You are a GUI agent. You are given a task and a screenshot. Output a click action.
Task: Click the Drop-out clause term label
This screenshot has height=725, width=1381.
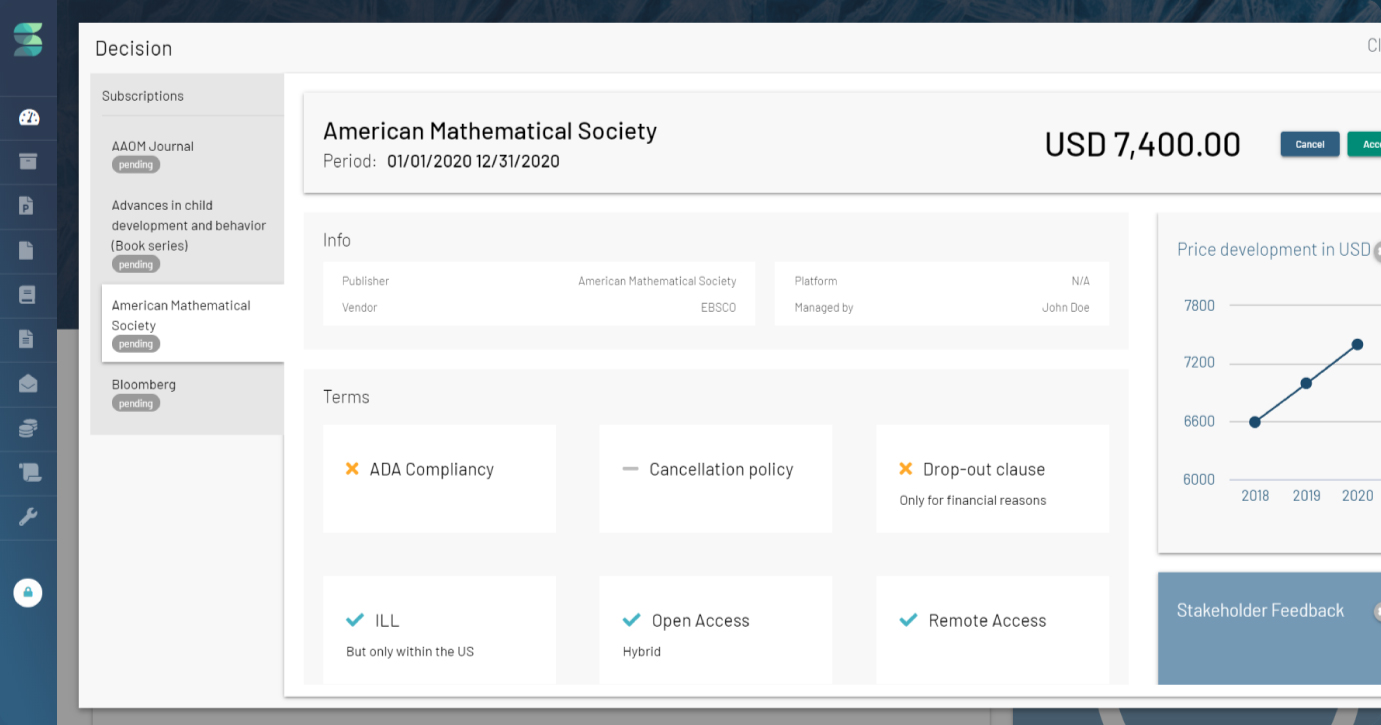[984, 469]
